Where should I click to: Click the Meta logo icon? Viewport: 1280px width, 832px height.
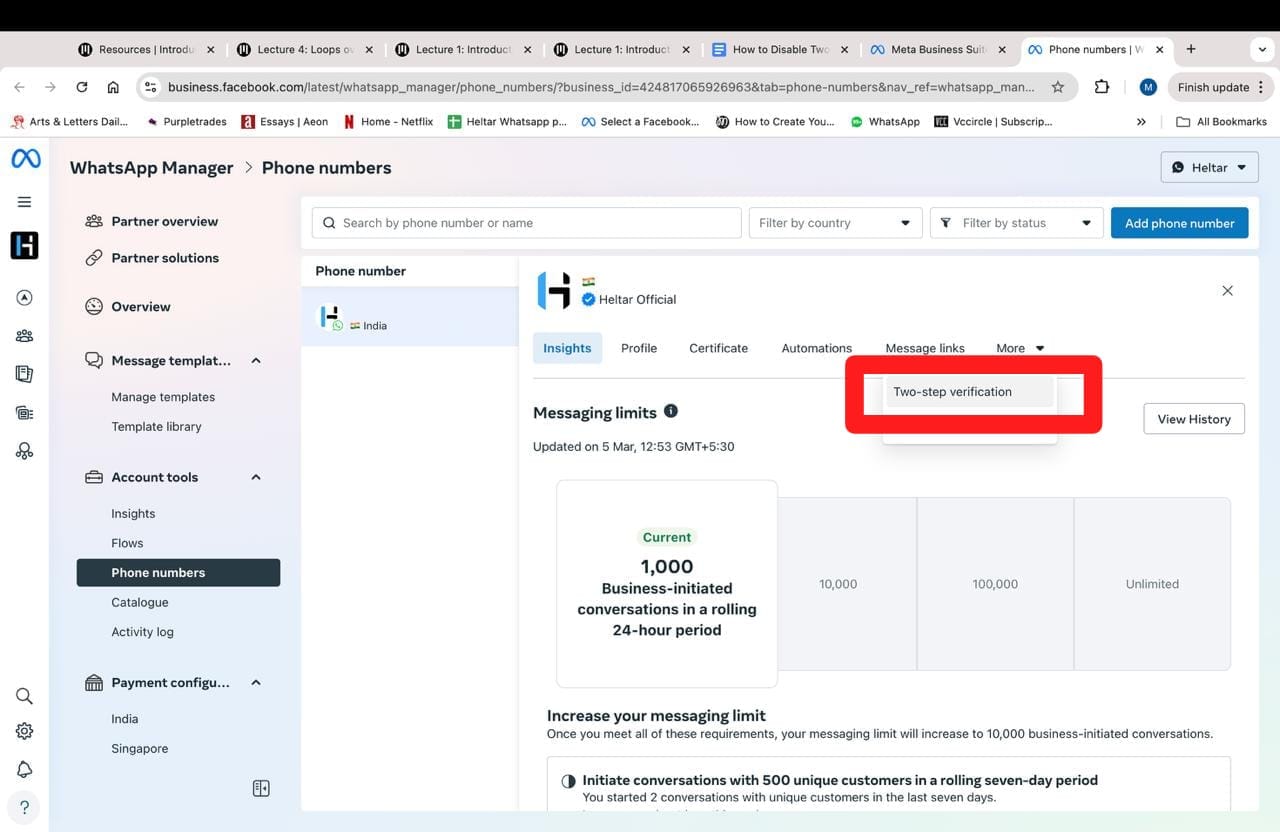pyautogui.click(x=25, y=159)
